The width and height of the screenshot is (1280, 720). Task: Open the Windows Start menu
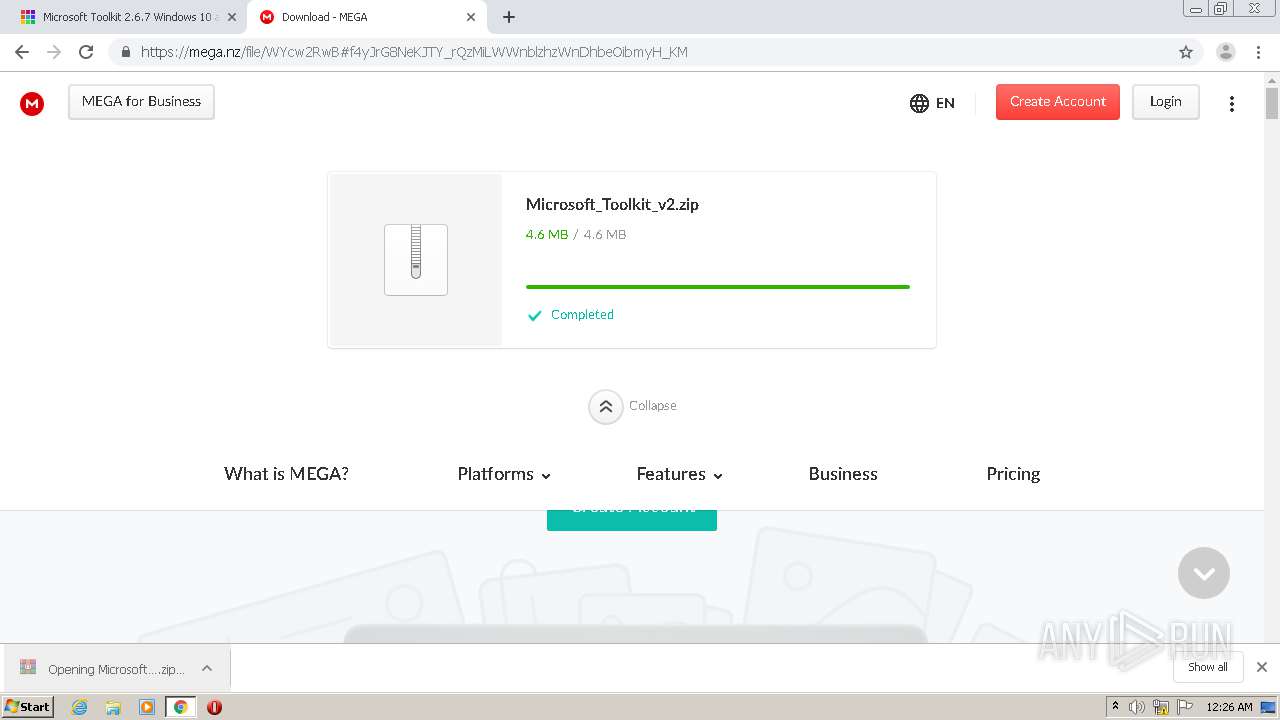pos(27,706)
